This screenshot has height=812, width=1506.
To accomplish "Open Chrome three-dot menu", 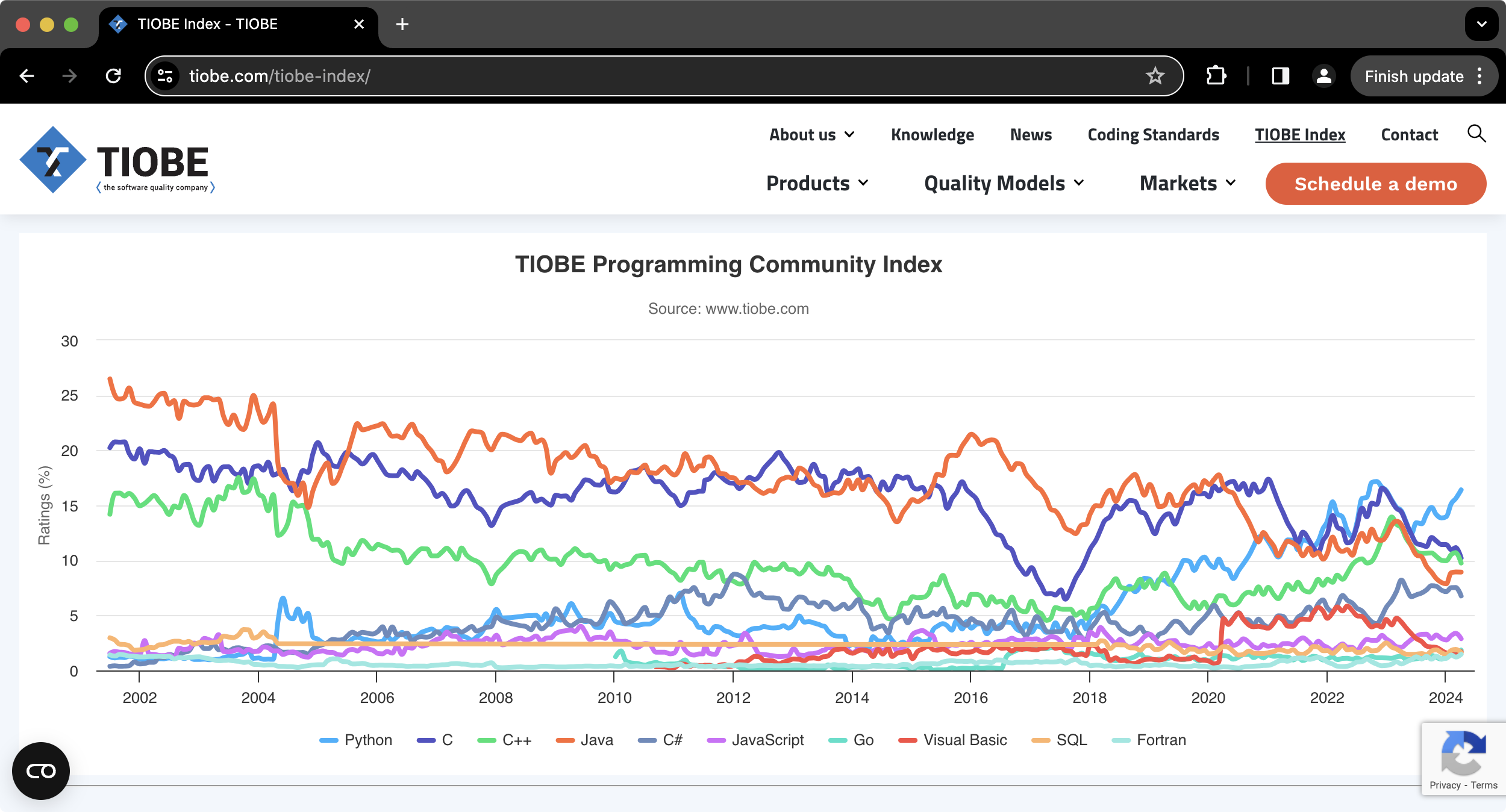I will (x=1479, y=76).
